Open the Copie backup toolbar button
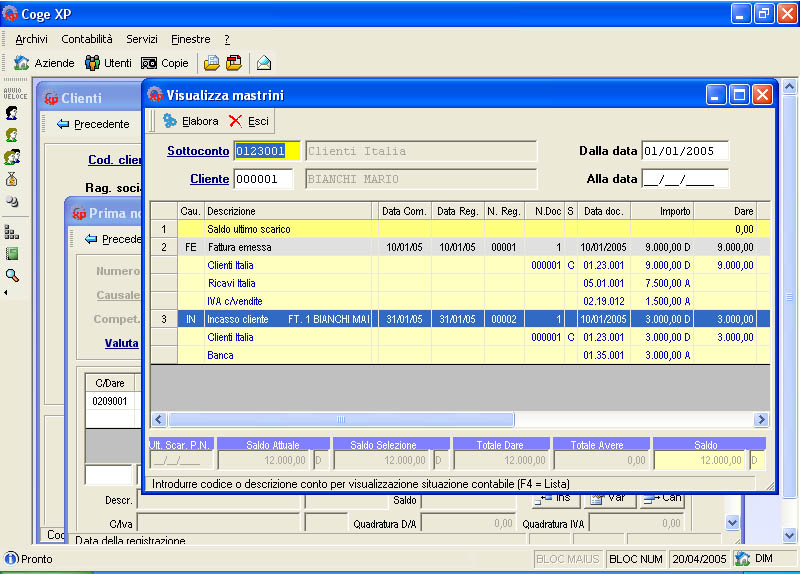The image size is (800, 574). (165, 63)
